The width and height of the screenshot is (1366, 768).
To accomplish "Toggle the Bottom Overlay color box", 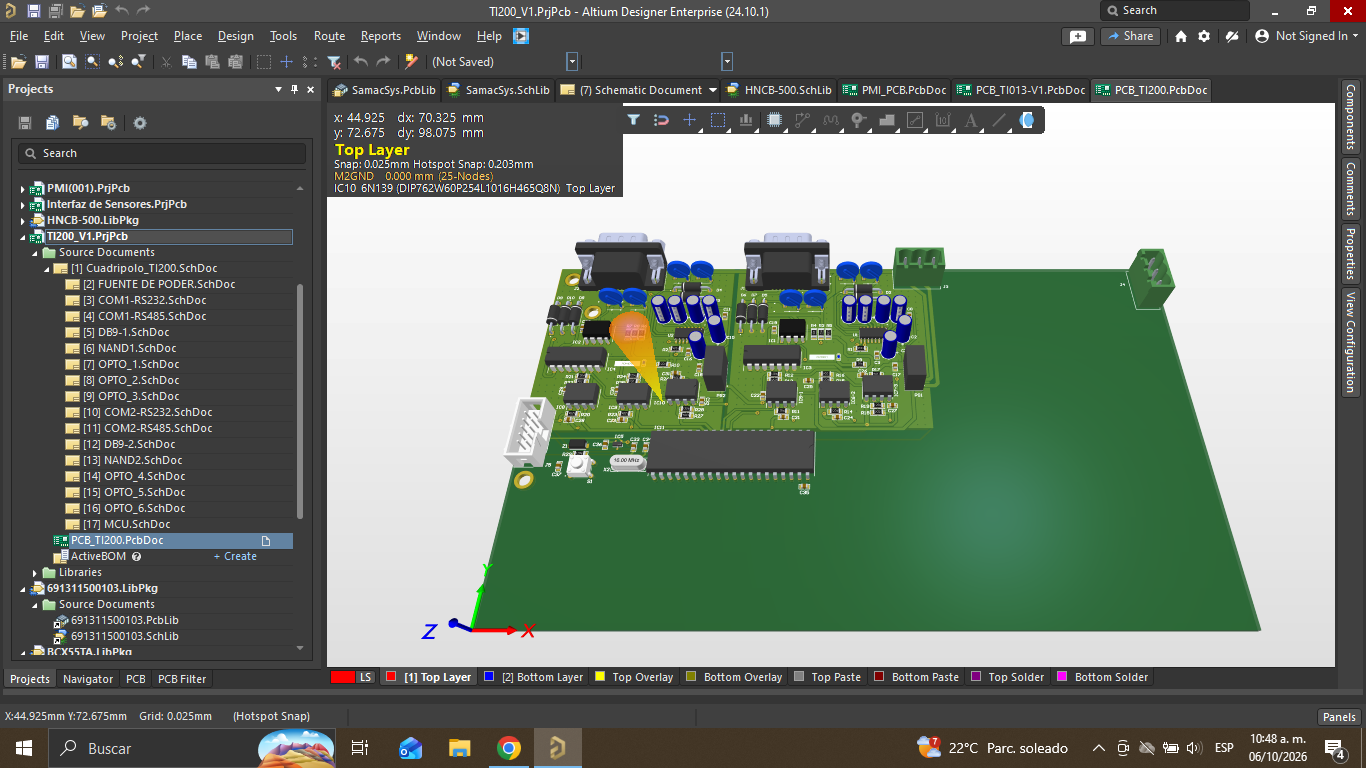I will pyautogui.click(x=691, y=677).
